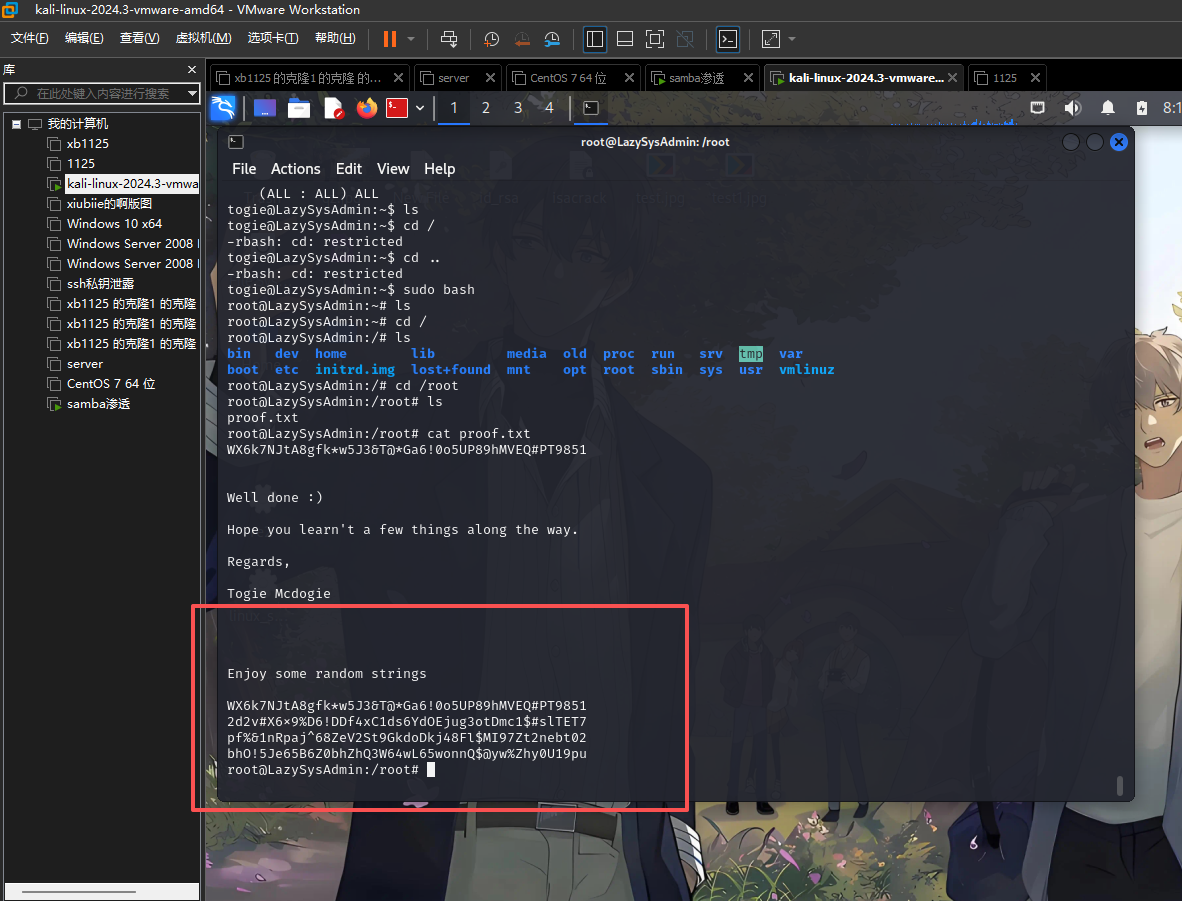Open Kali notifications bell icon
The width and height of the screenshot is (1182, 901).
pos(1108,108)
